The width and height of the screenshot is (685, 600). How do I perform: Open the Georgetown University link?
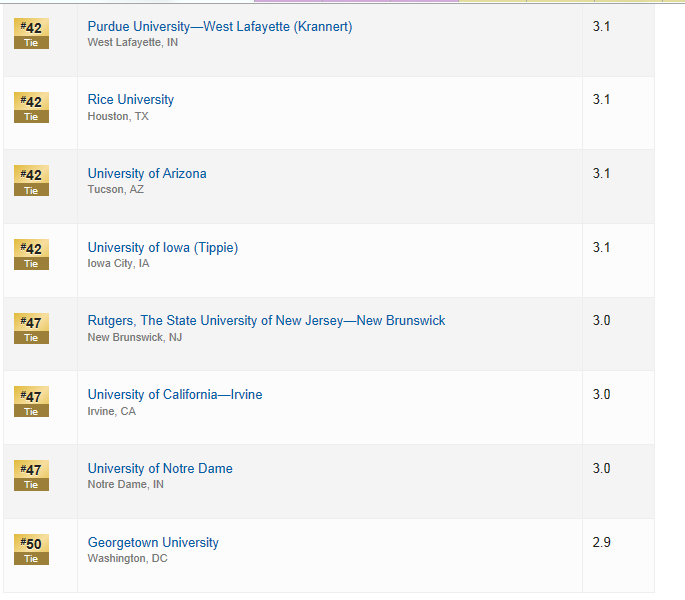tap(153, 543)
